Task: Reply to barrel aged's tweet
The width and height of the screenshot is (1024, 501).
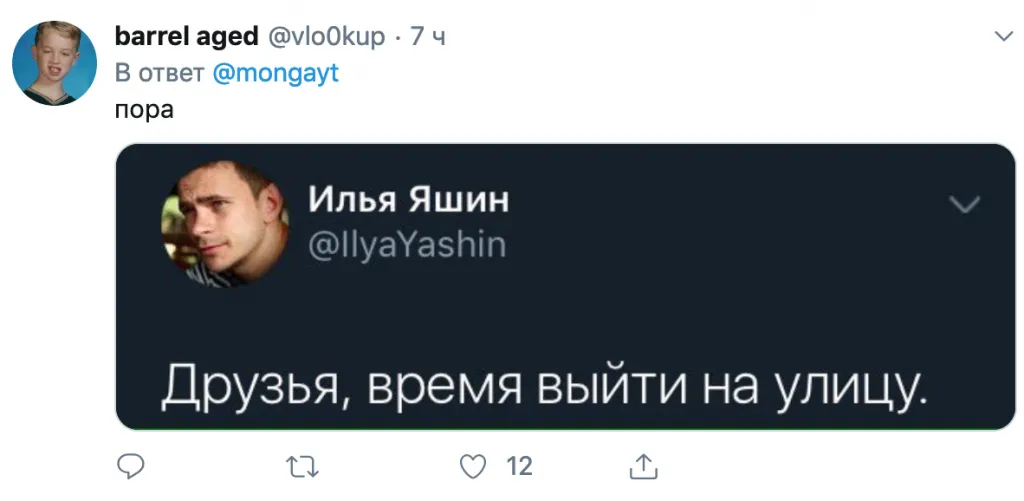Action: [131, 466]
